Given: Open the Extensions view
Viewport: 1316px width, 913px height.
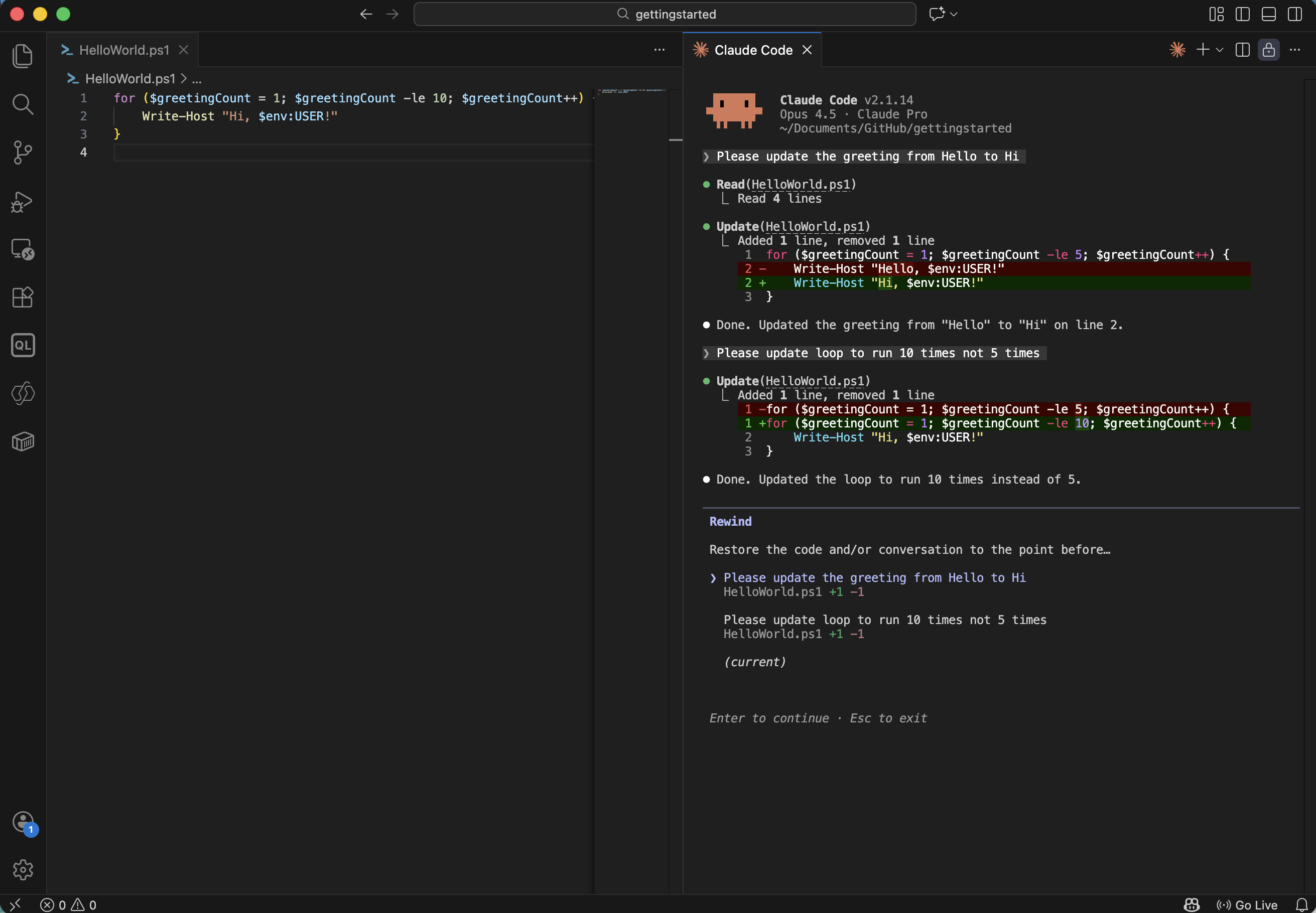Looking at the screenshot, I should coord(23,297).
